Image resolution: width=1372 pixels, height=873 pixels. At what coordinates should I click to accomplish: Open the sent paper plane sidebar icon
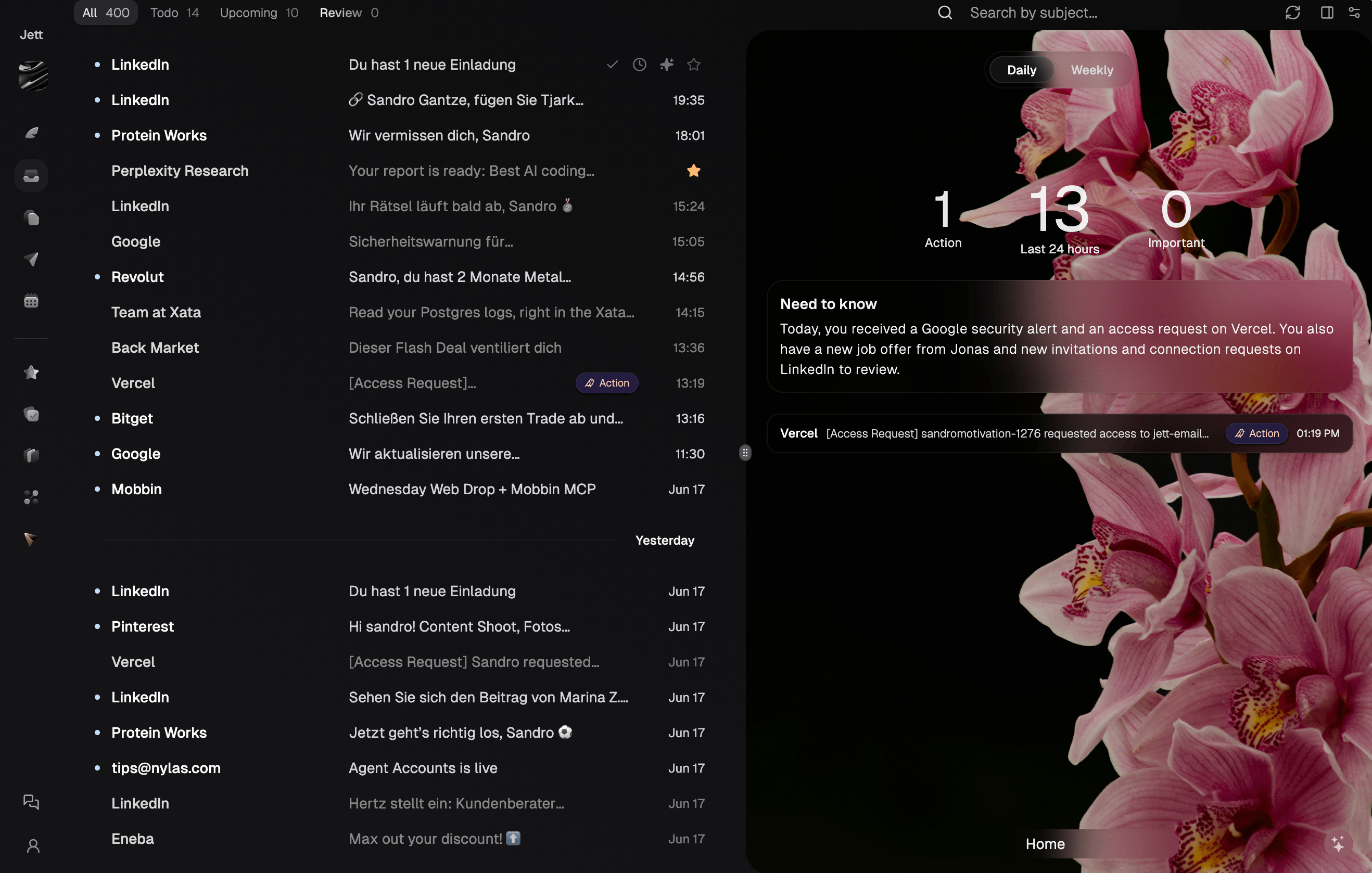tap(31, 259)
